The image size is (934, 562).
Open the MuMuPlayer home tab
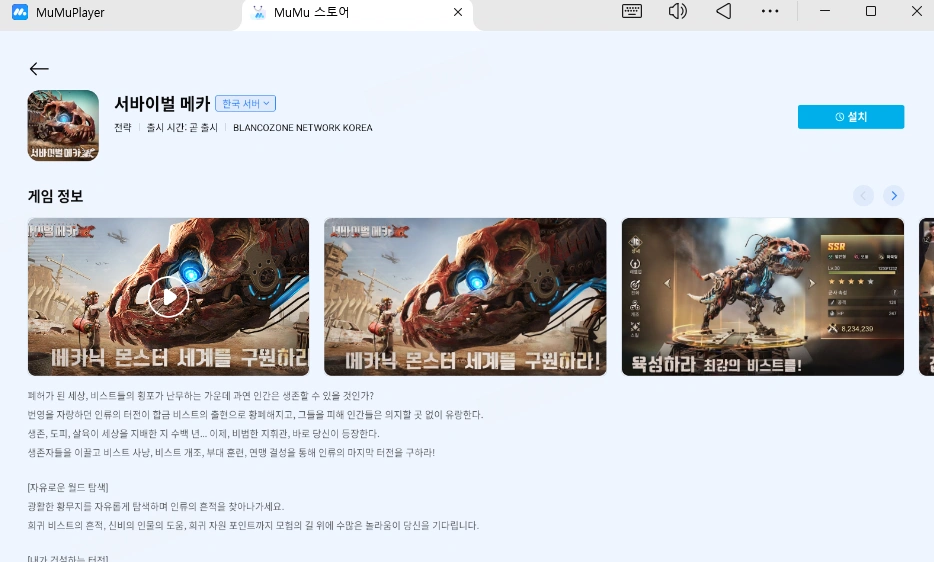[60, 13]
